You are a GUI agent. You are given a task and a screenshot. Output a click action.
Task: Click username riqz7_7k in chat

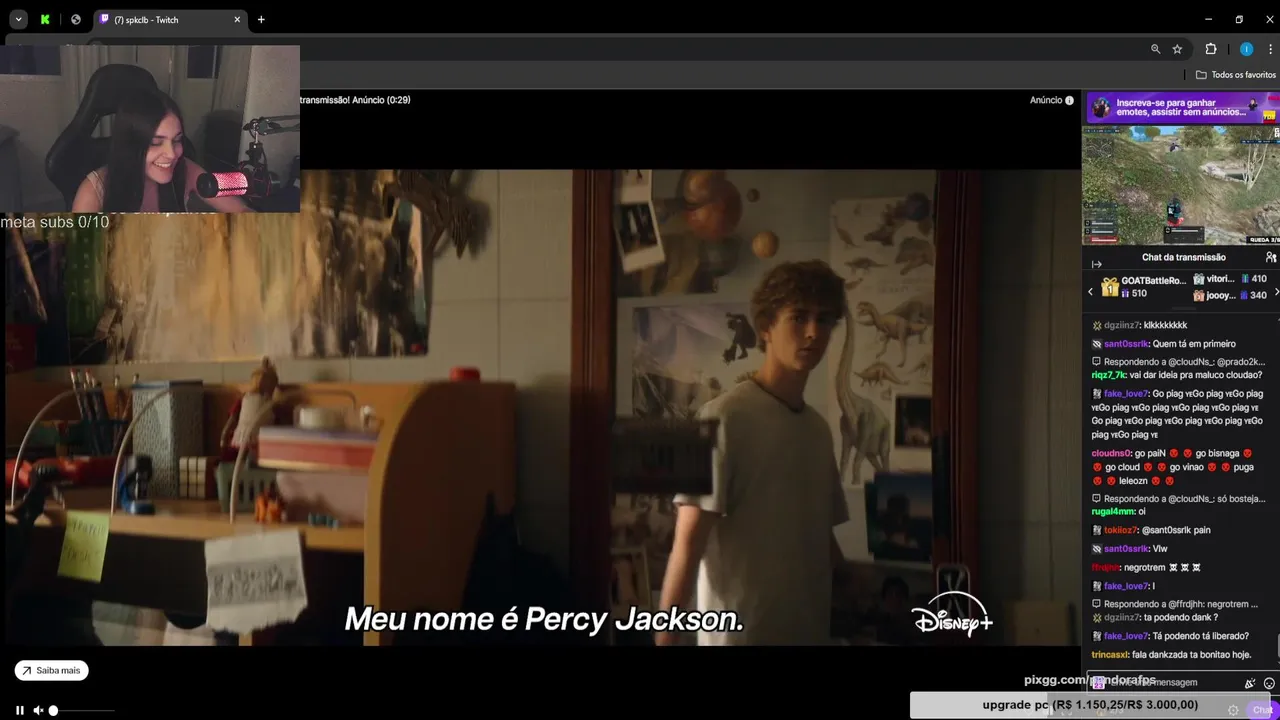coord(1109,375)
